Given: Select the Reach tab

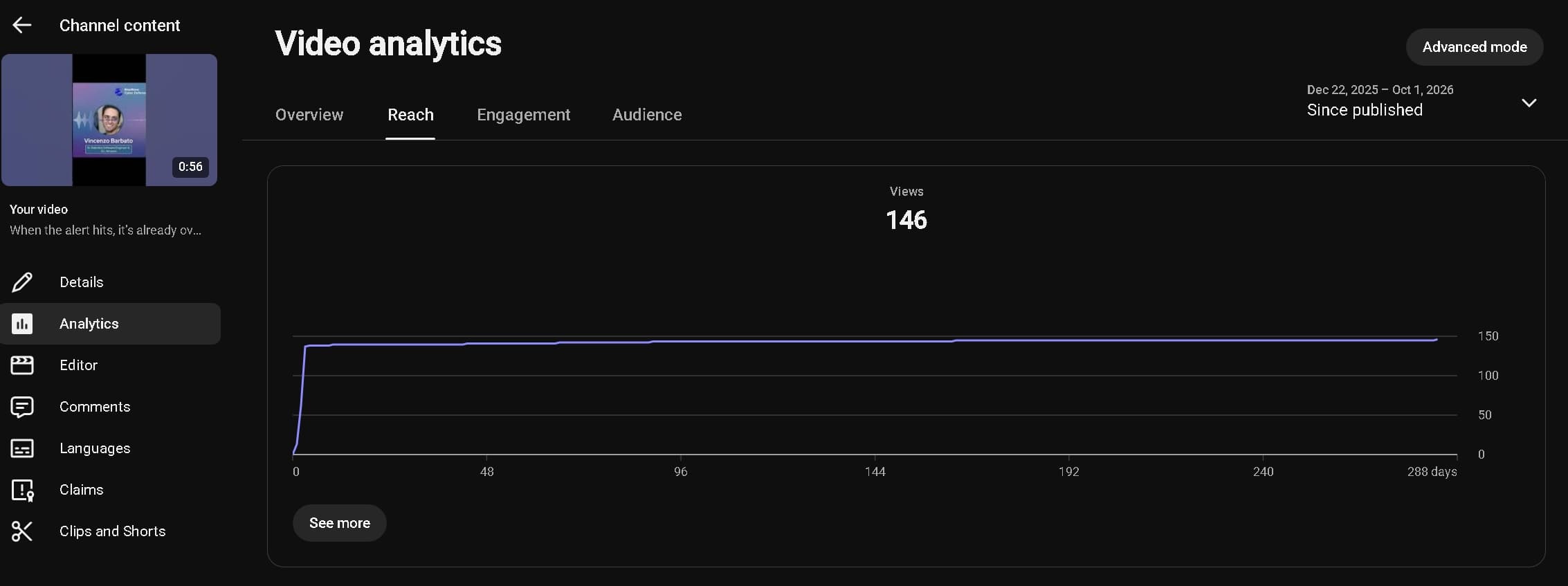Looking at the screenshot, I should pyautogui.click(x=410, y=115).
